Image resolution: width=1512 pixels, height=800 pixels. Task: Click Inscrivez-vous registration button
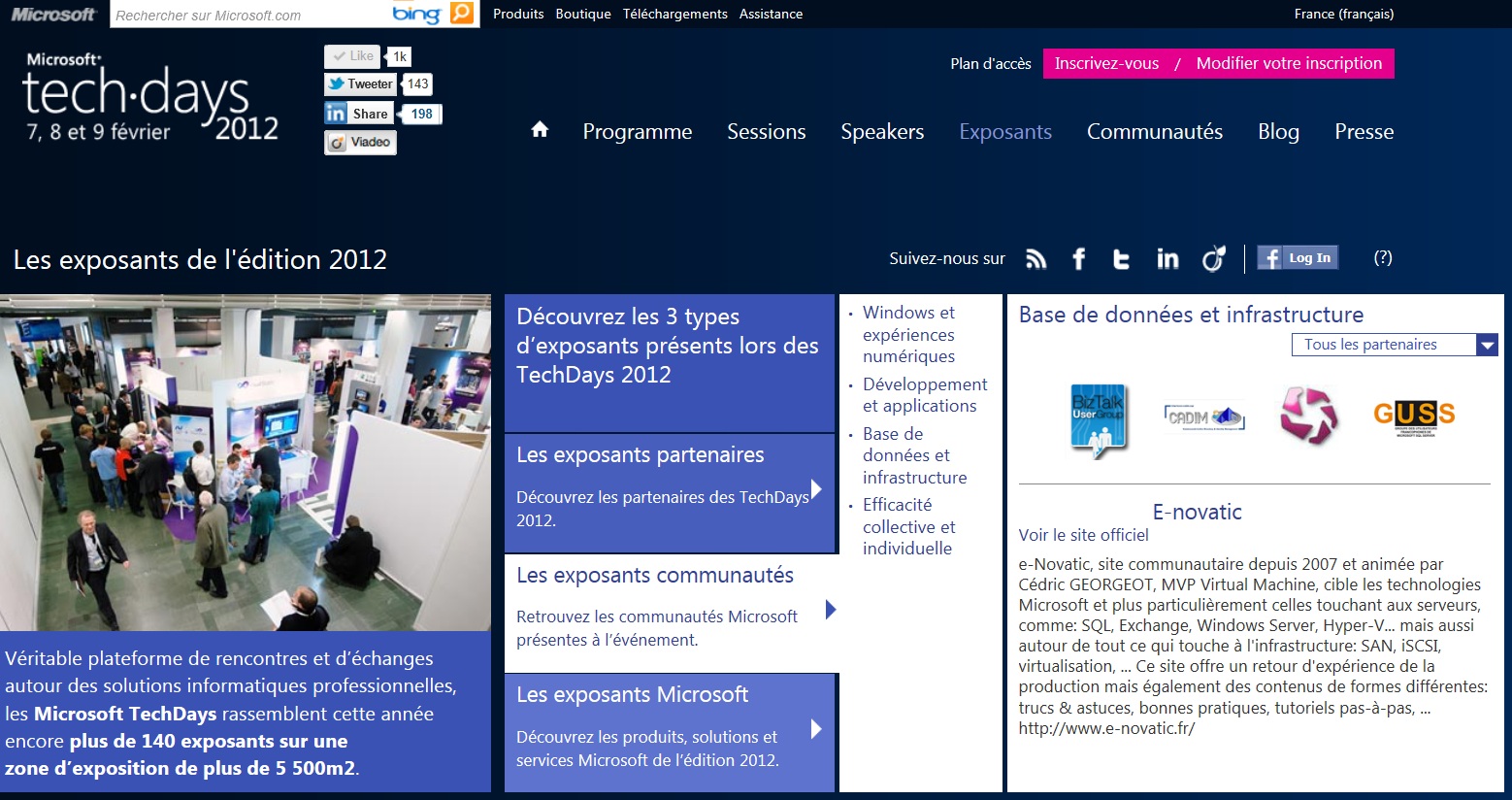click(x=1106, y=63)
